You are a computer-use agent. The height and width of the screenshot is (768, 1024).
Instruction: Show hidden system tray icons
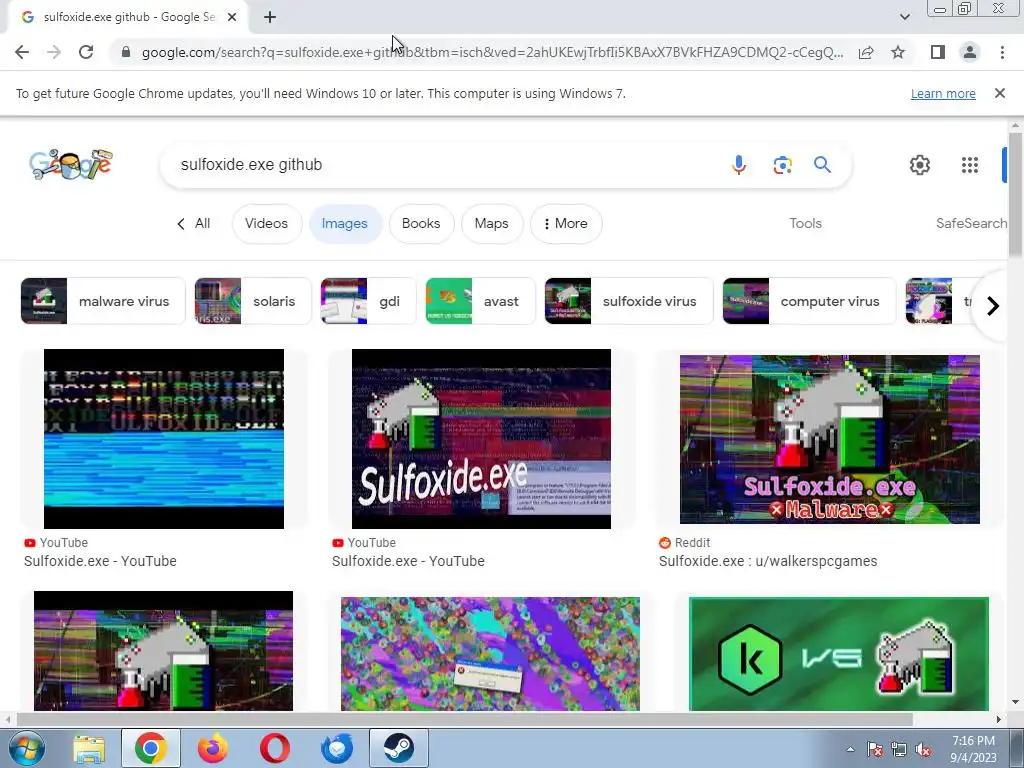coord(850,750)
